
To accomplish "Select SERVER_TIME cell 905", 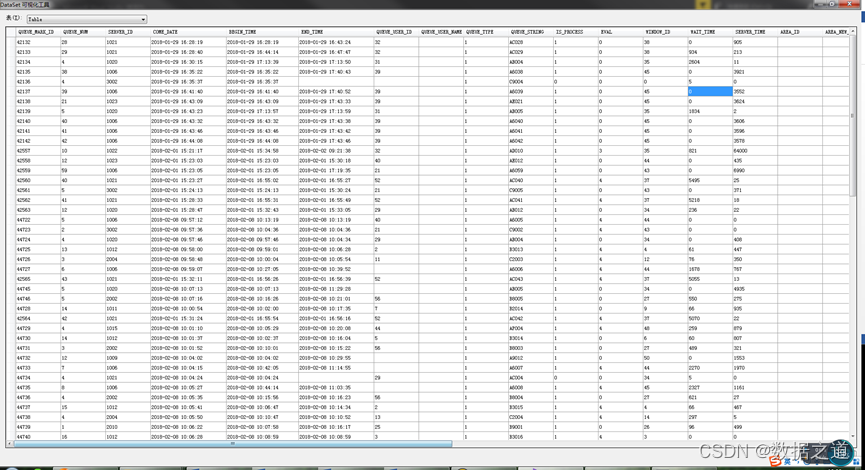I will point(755,42).
